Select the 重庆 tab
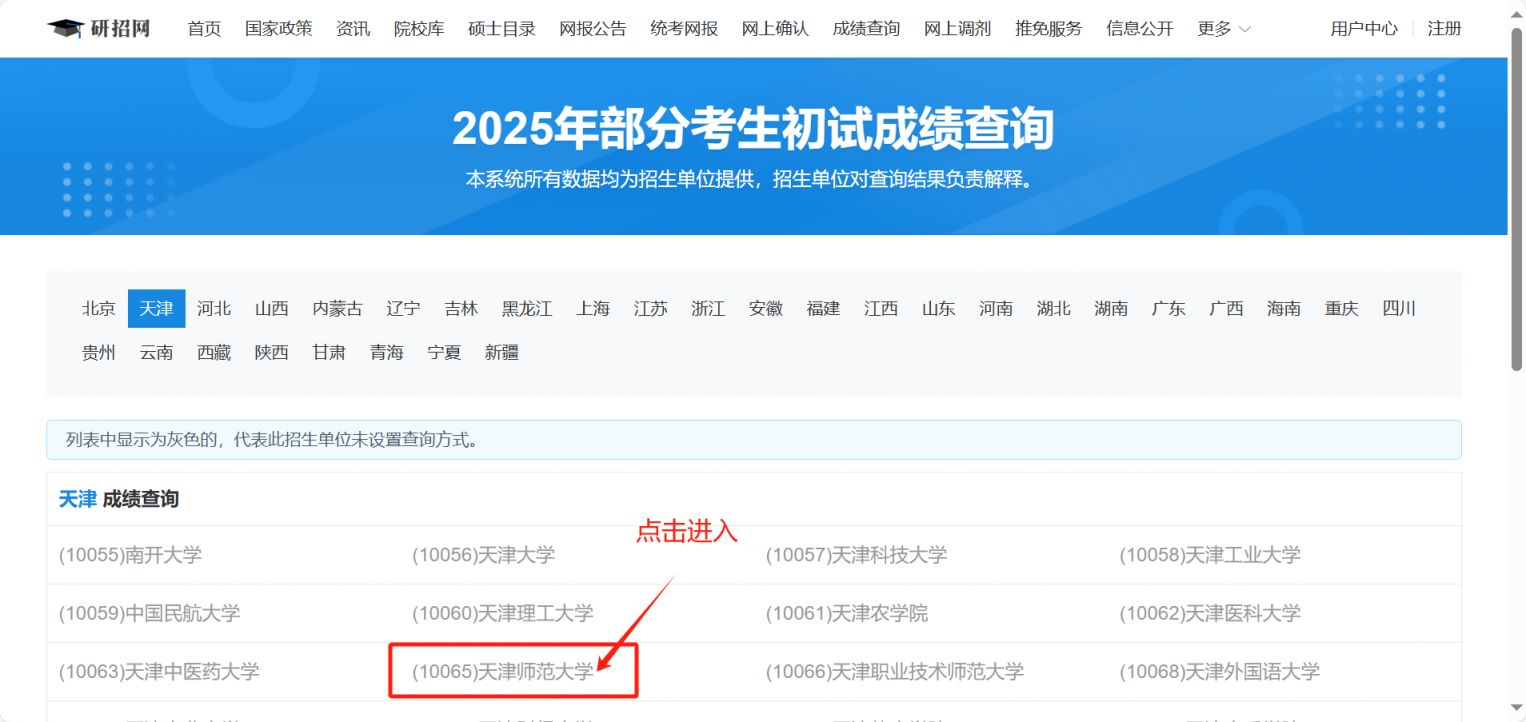Viewport: 1526px width, 722px height. tap(1342, 309)
